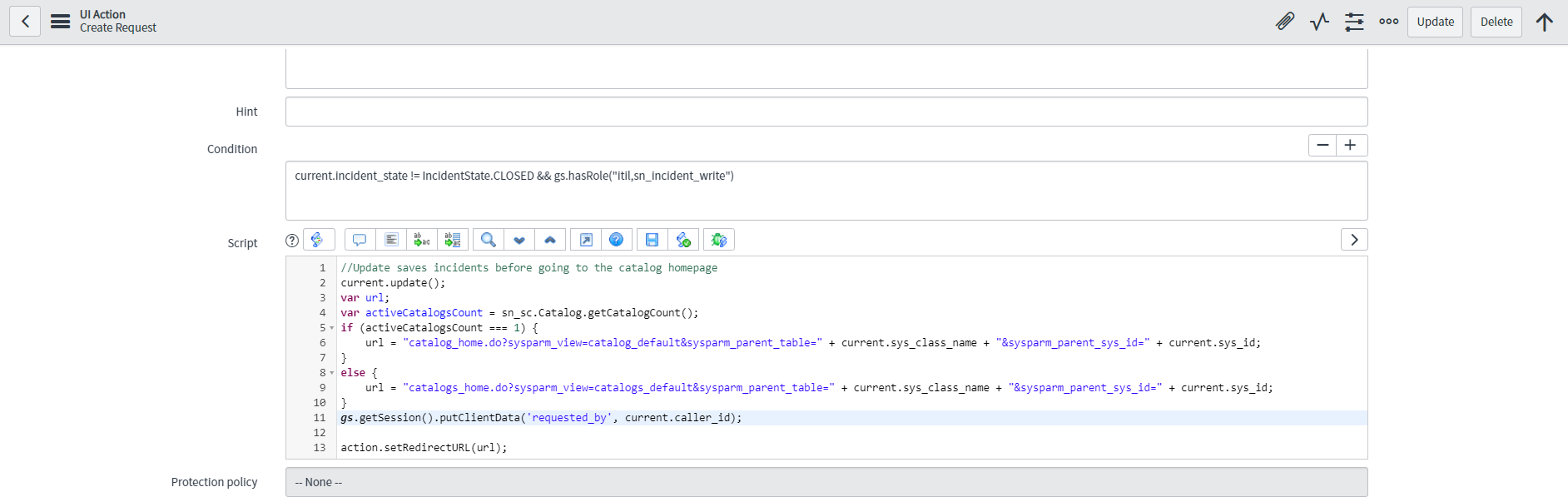Click the Script field label
Viewport: 1568px width, 502px height.
[x=242, y=243]
